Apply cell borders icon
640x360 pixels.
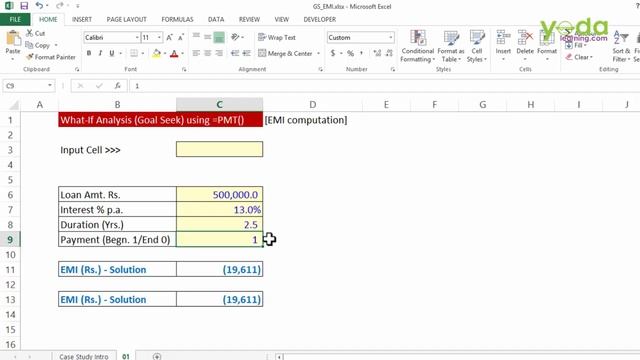click(134, 53)
